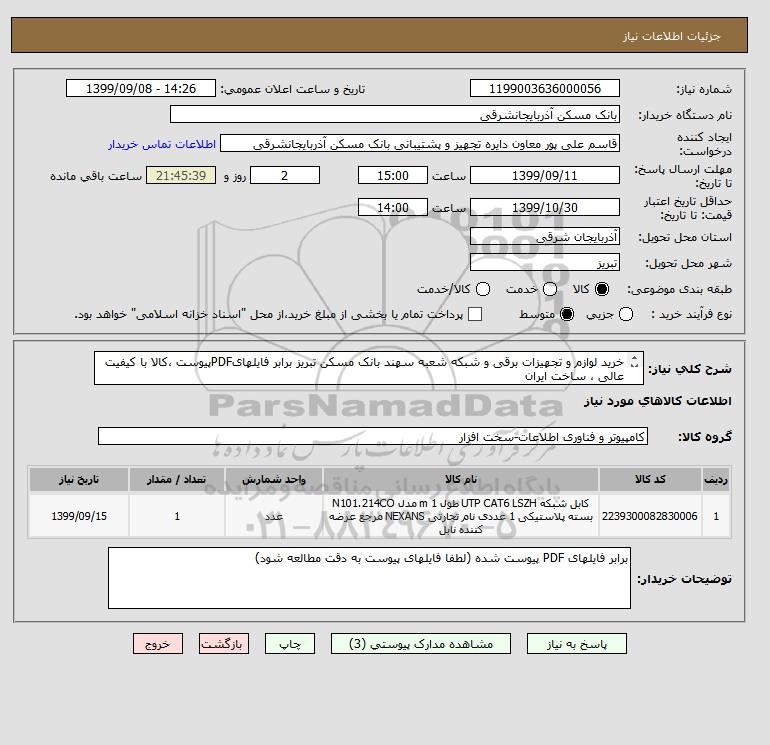Screen dimensions: 770x745
Task: Click the شماره نیاز number field
Action: coord(545,88)
